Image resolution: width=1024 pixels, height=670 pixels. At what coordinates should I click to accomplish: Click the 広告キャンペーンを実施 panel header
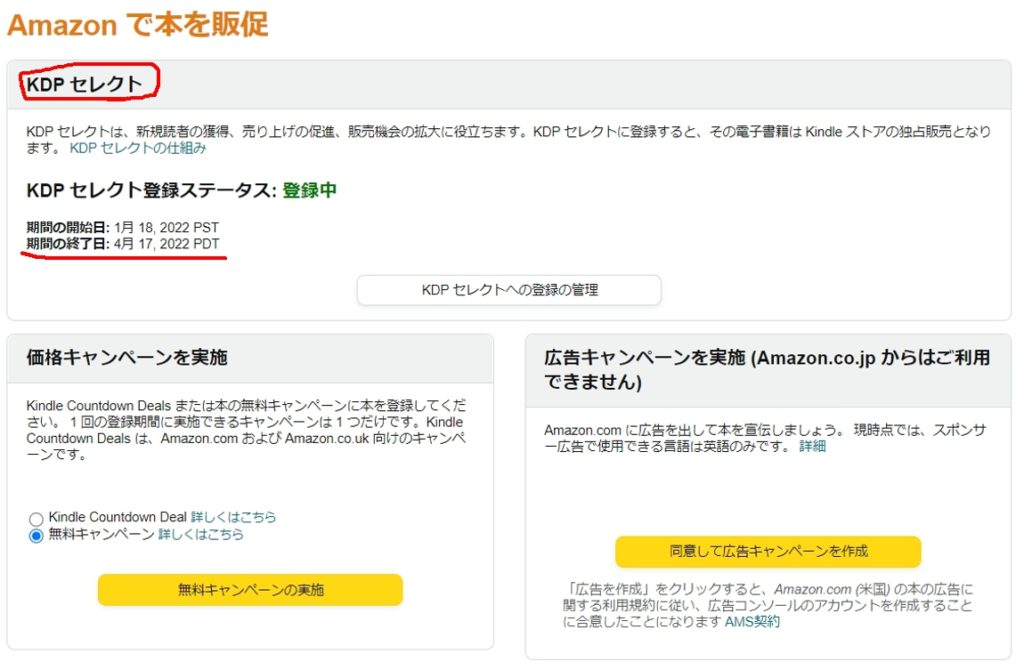click(x=766, y=369)
